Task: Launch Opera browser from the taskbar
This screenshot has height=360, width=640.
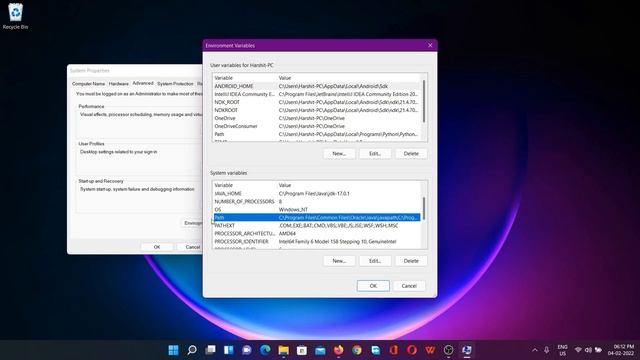Action: [412, 350]
